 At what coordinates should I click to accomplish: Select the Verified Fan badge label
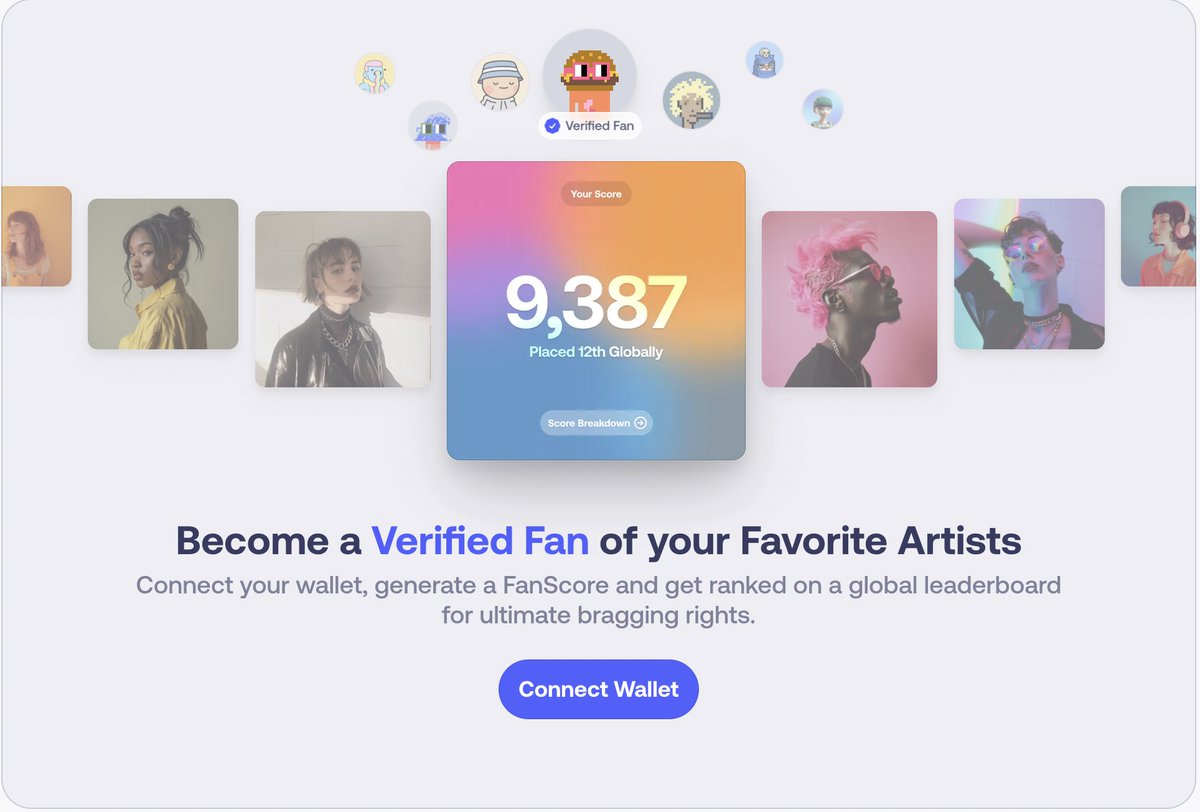click(590, 126)
